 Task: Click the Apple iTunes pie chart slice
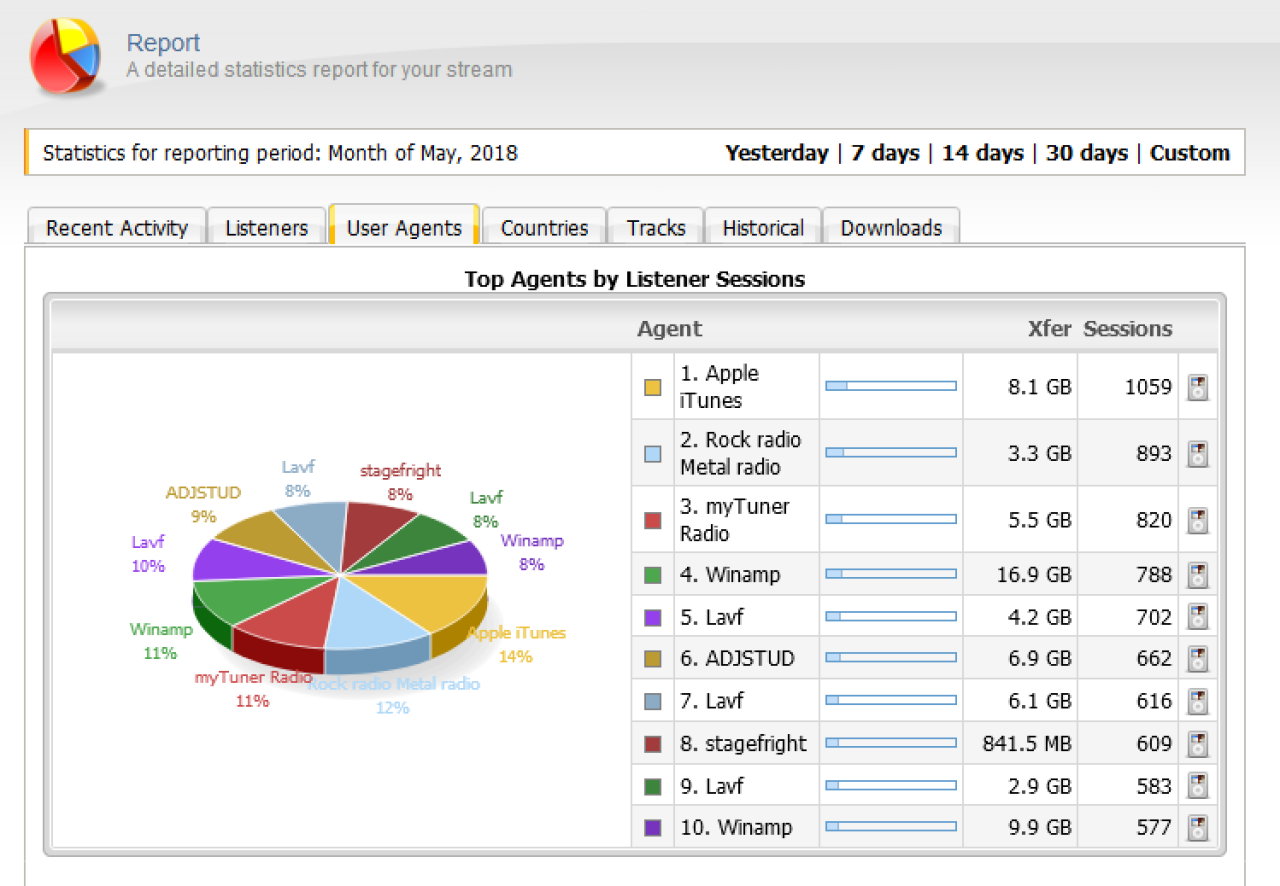click(x=430, y=598)
